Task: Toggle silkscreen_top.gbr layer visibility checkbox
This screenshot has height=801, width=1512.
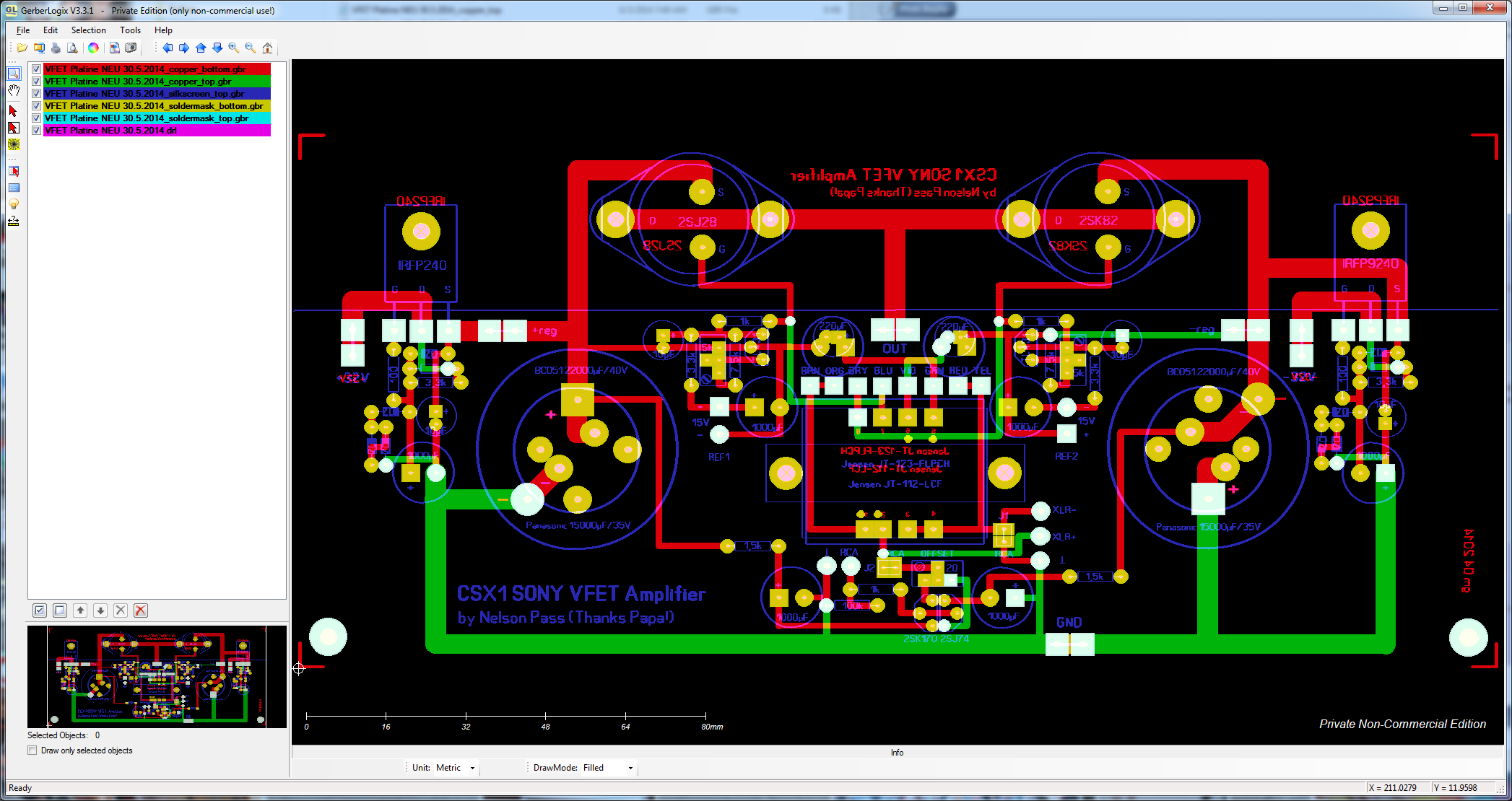Action: point(36,94)
